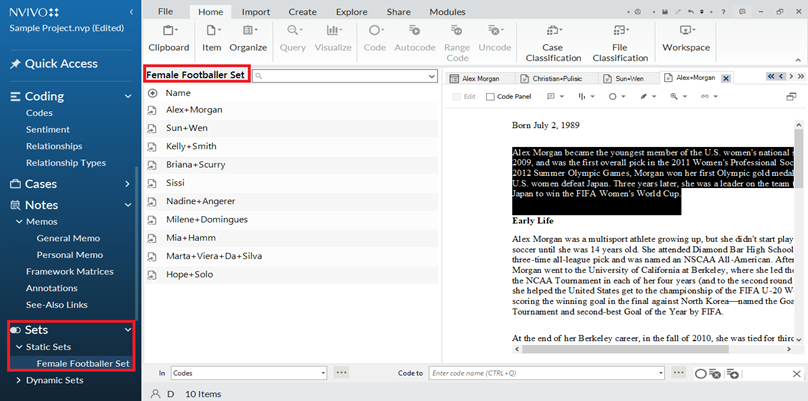Collapse the Sets section
808x401 pixels.
[x=127, y=329]
